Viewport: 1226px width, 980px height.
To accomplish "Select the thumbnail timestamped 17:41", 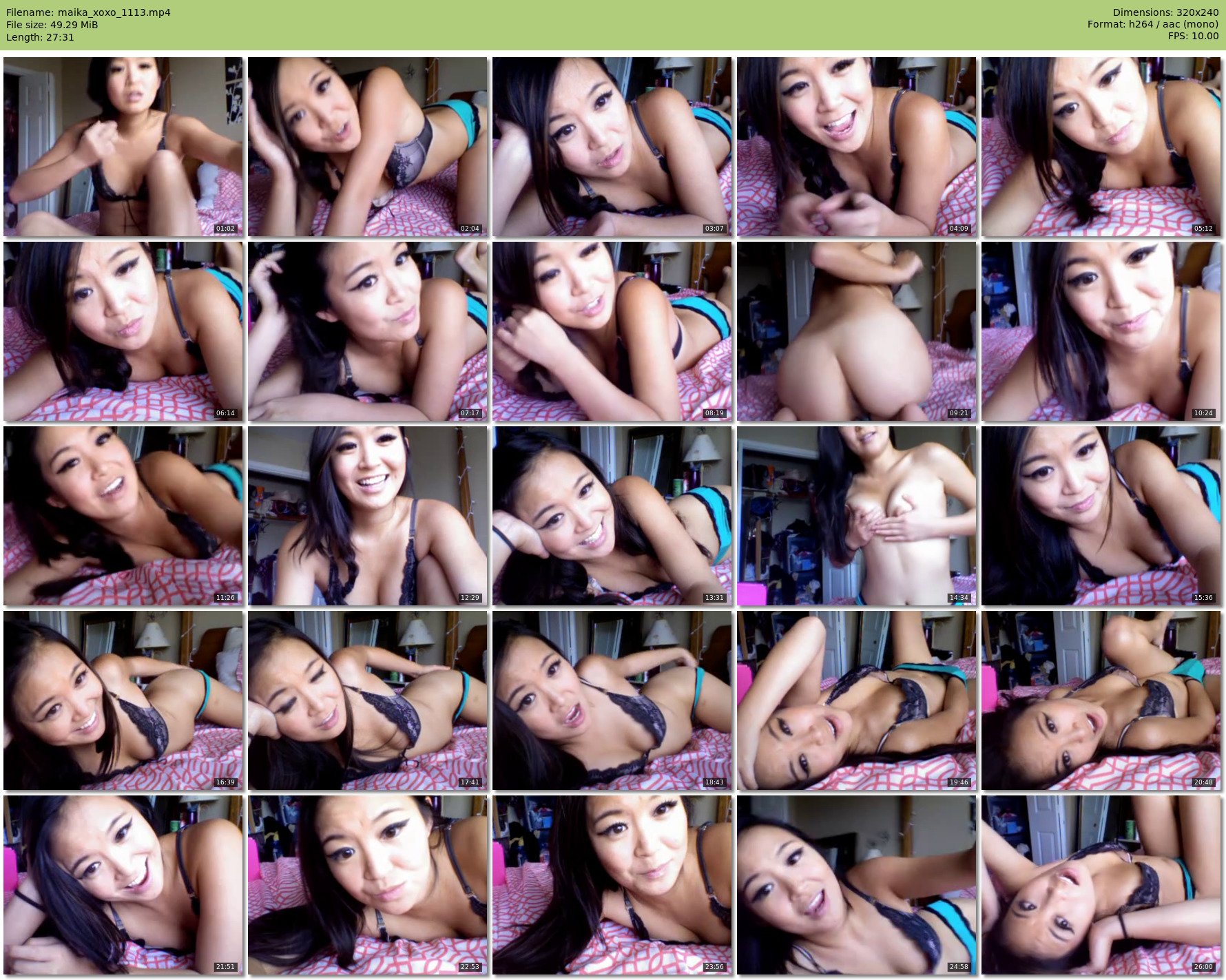I will click(x=368, y=700).
